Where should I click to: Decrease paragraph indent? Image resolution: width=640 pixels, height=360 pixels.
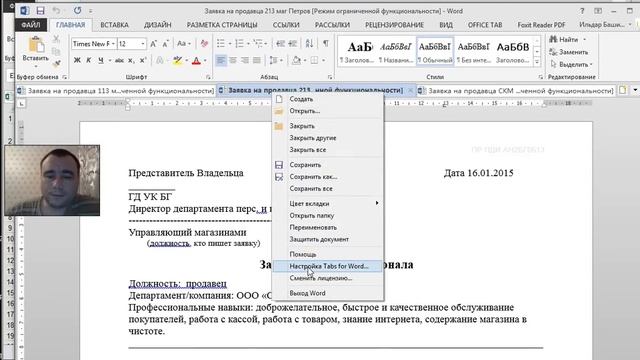click(280, 43)
